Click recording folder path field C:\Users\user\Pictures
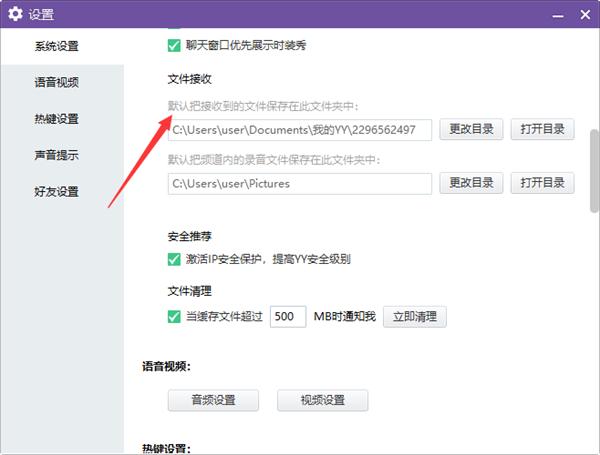Screen dimensions: 600x455 tap(300, 184)
